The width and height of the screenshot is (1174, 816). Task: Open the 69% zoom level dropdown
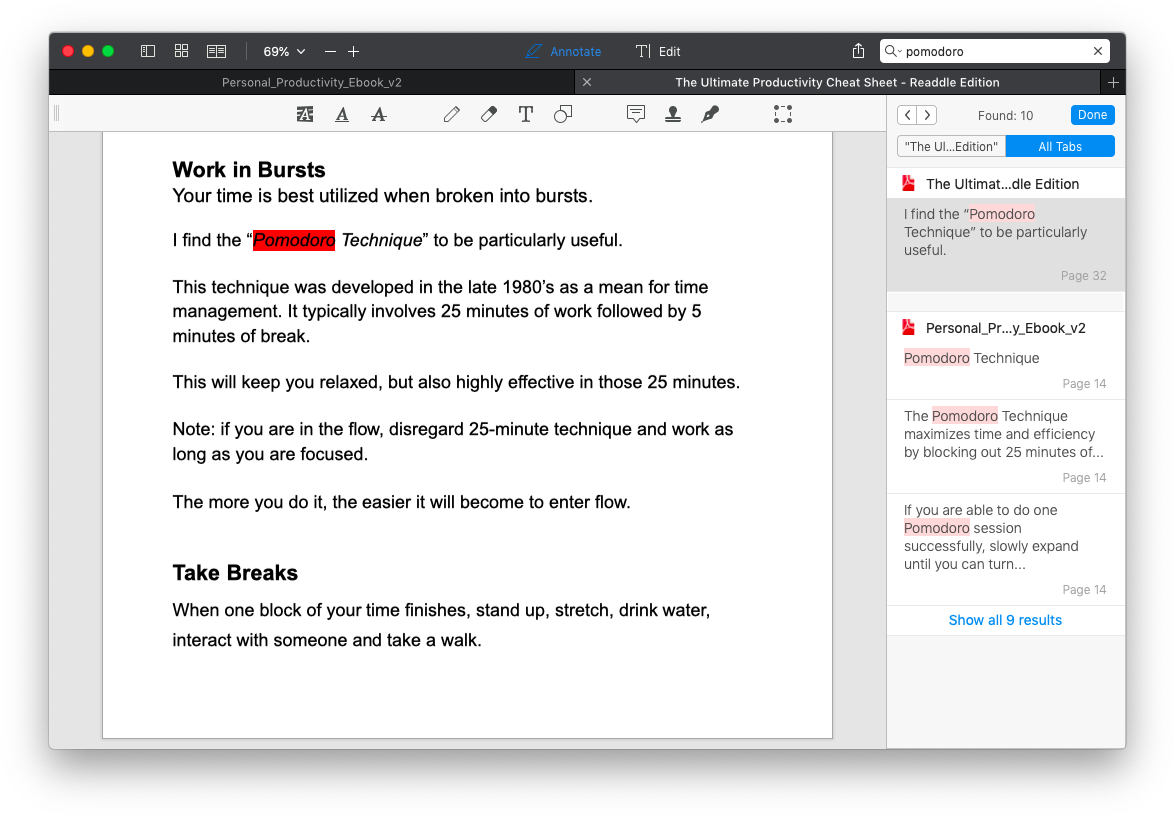pos(284,51)
